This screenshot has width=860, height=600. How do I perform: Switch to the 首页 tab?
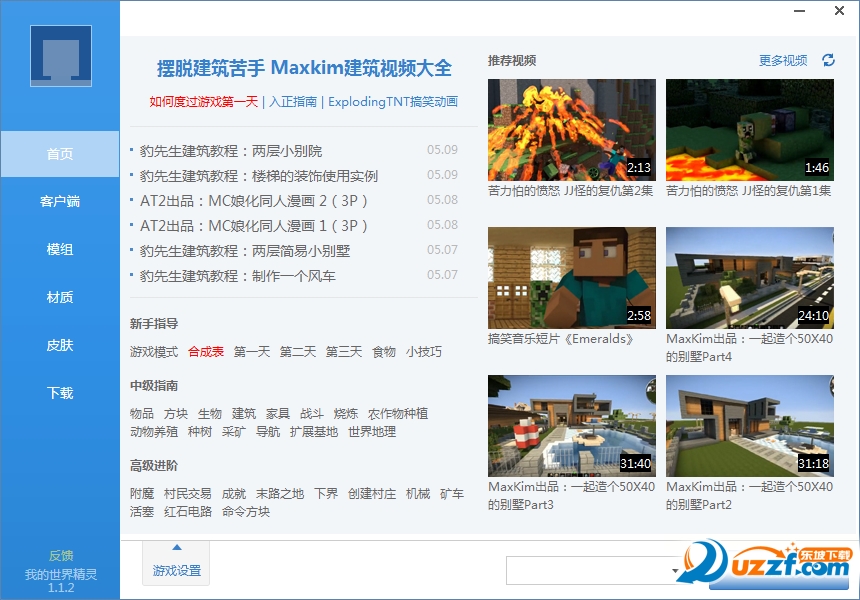60,154
